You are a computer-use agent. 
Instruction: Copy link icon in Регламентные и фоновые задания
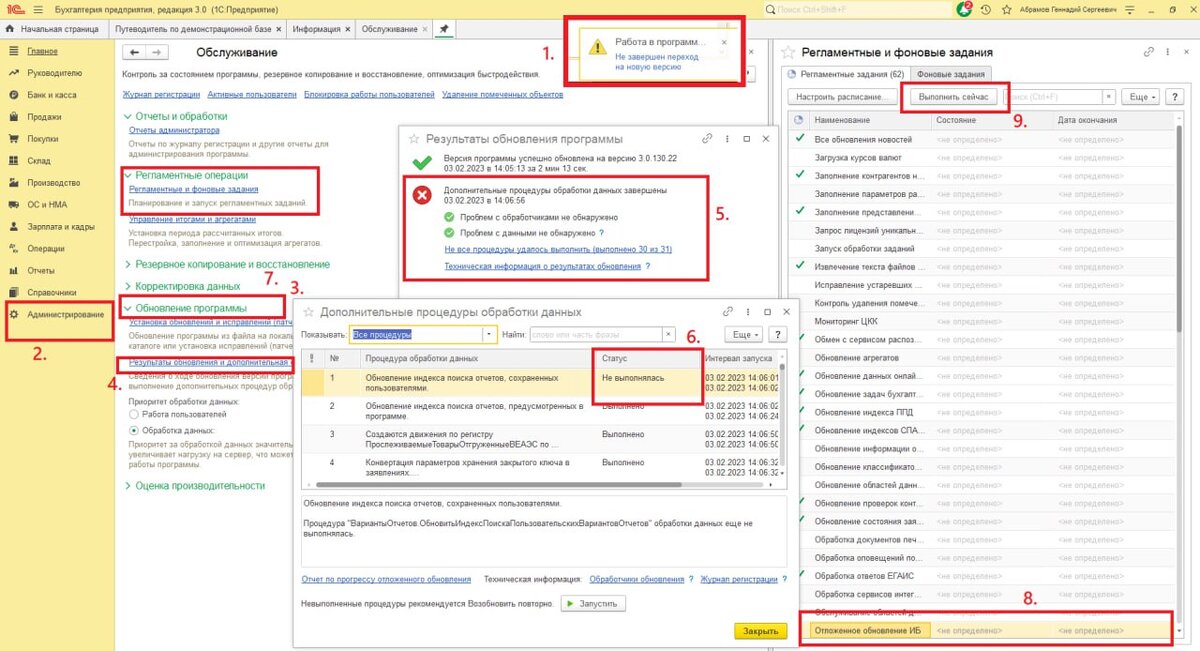1148,51
